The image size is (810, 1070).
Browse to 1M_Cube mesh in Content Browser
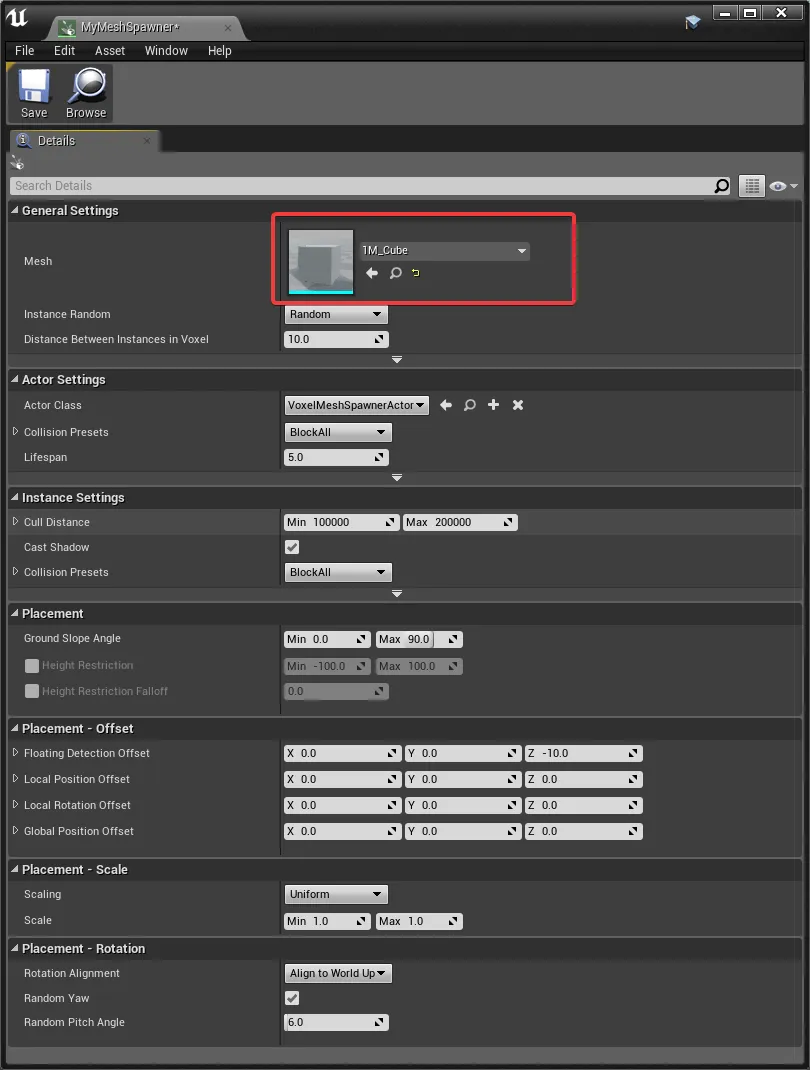(395, 273)
